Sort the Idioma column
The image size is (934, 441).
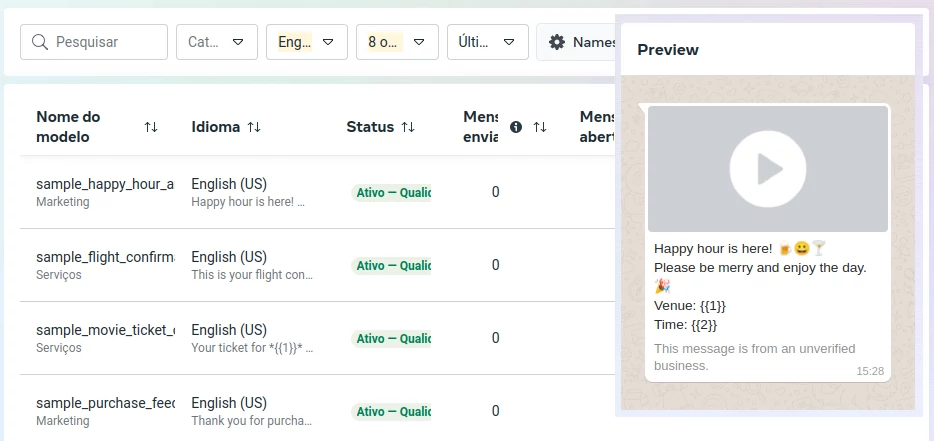(254, 127)
